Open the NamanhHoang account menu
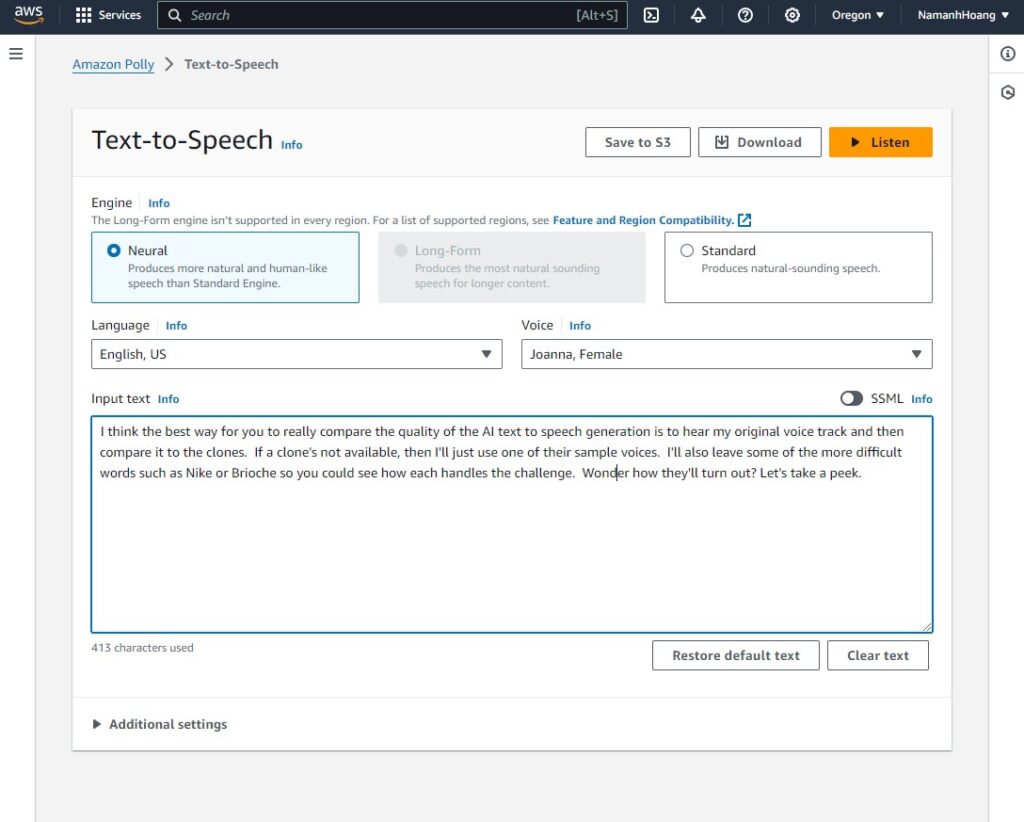Screen dimensions: 1024x822 tap(963, 15)
